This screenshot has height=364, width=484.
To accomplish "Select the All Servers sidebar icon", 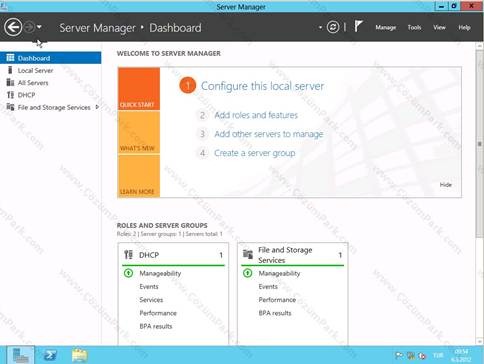I will (10, 82).
